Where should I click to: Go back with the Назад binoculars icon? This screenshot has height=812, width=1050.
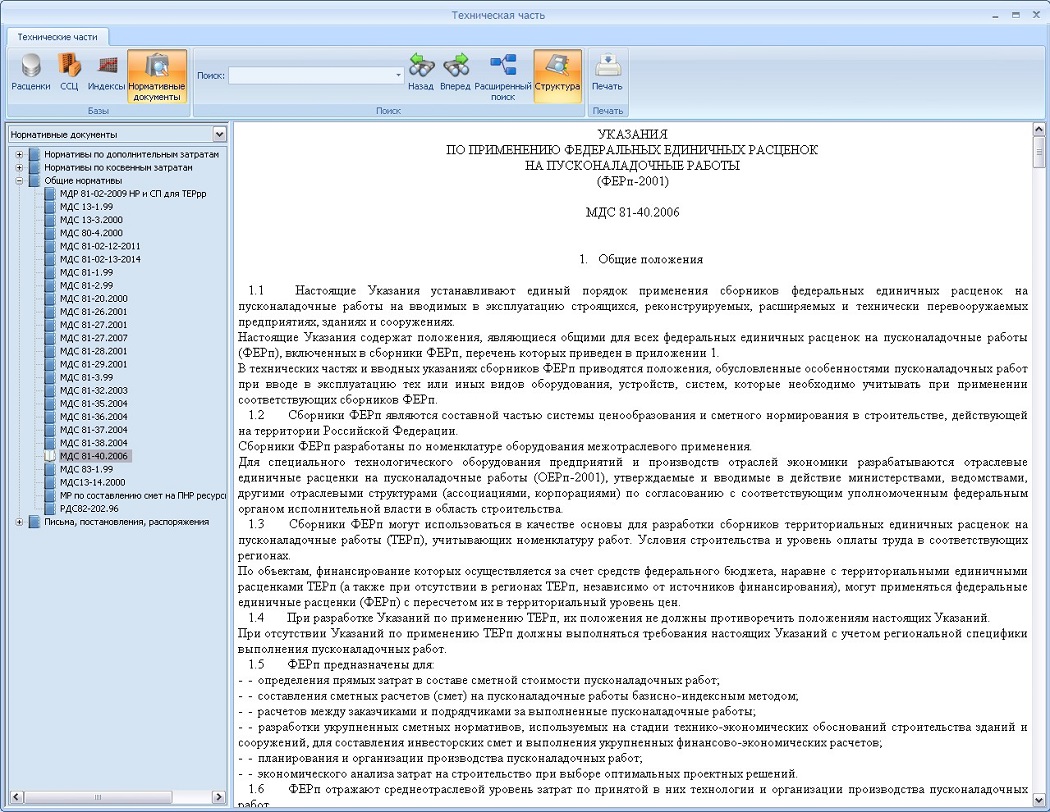[x=421, y=73]
